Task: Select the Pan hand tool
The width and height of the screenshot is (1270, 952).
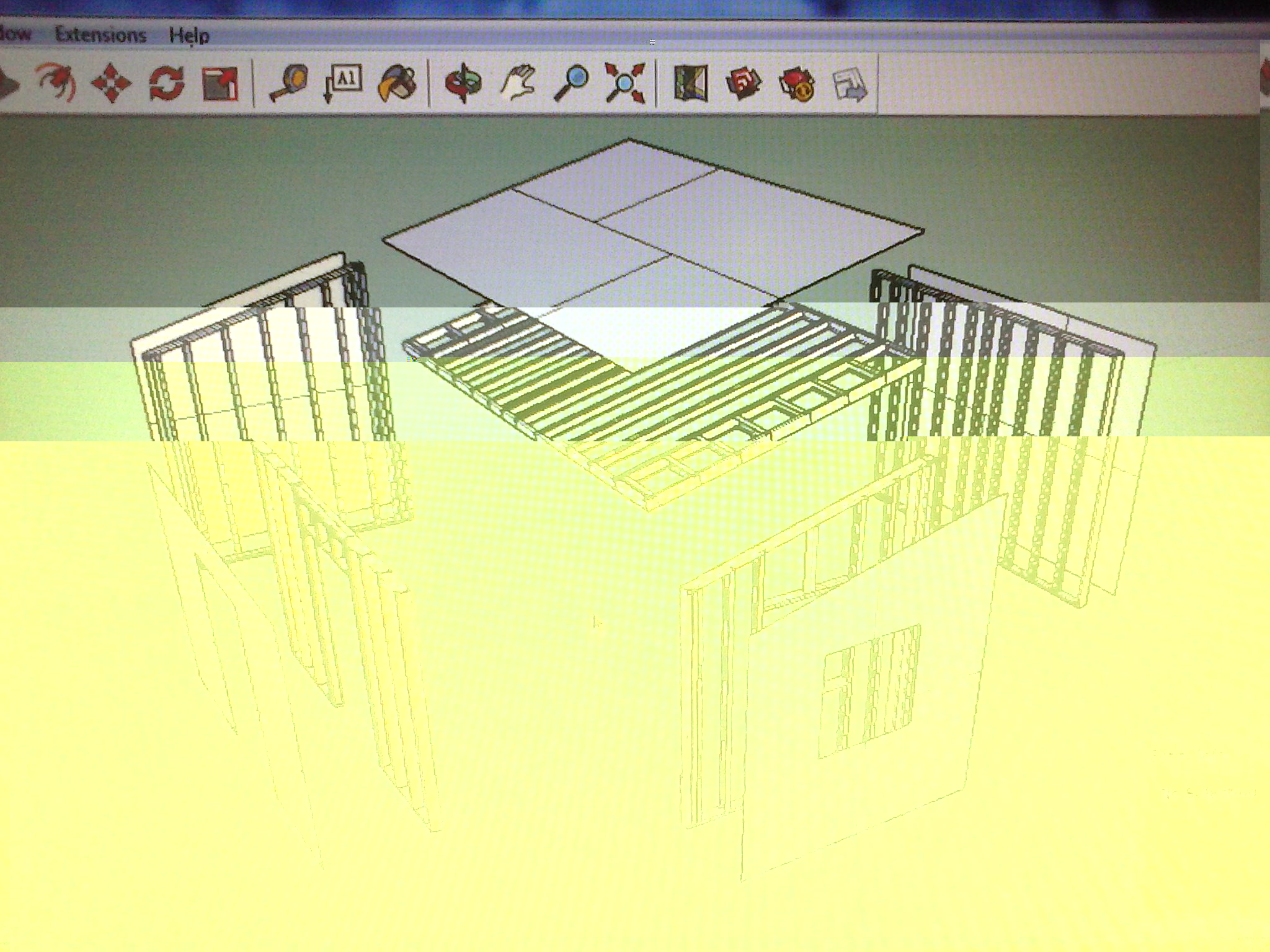Action: [517, 84]
